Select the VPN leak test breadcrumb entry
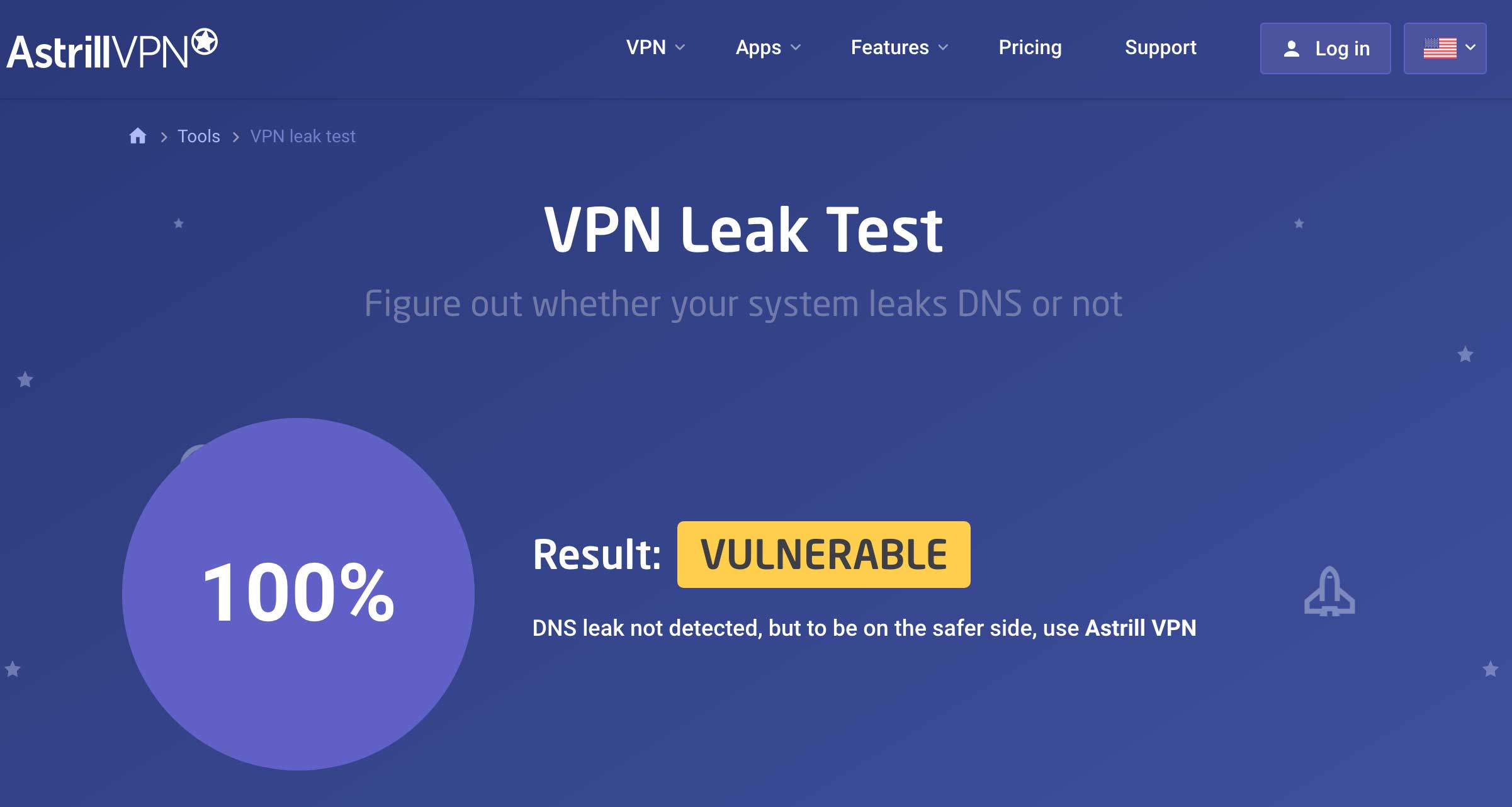 303,136
